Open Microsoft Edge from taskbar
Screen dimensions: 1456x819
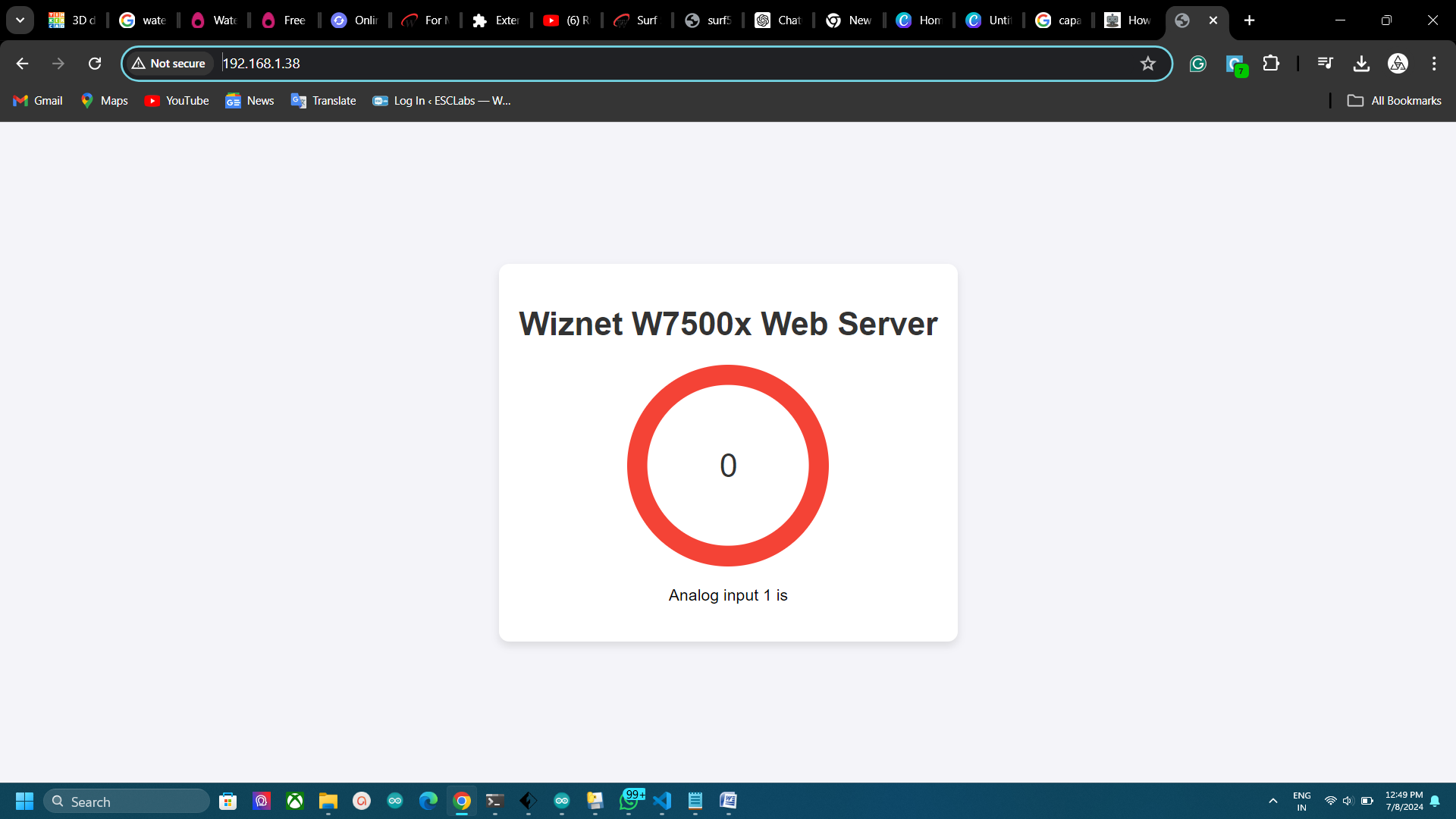[x=428, y=801]
